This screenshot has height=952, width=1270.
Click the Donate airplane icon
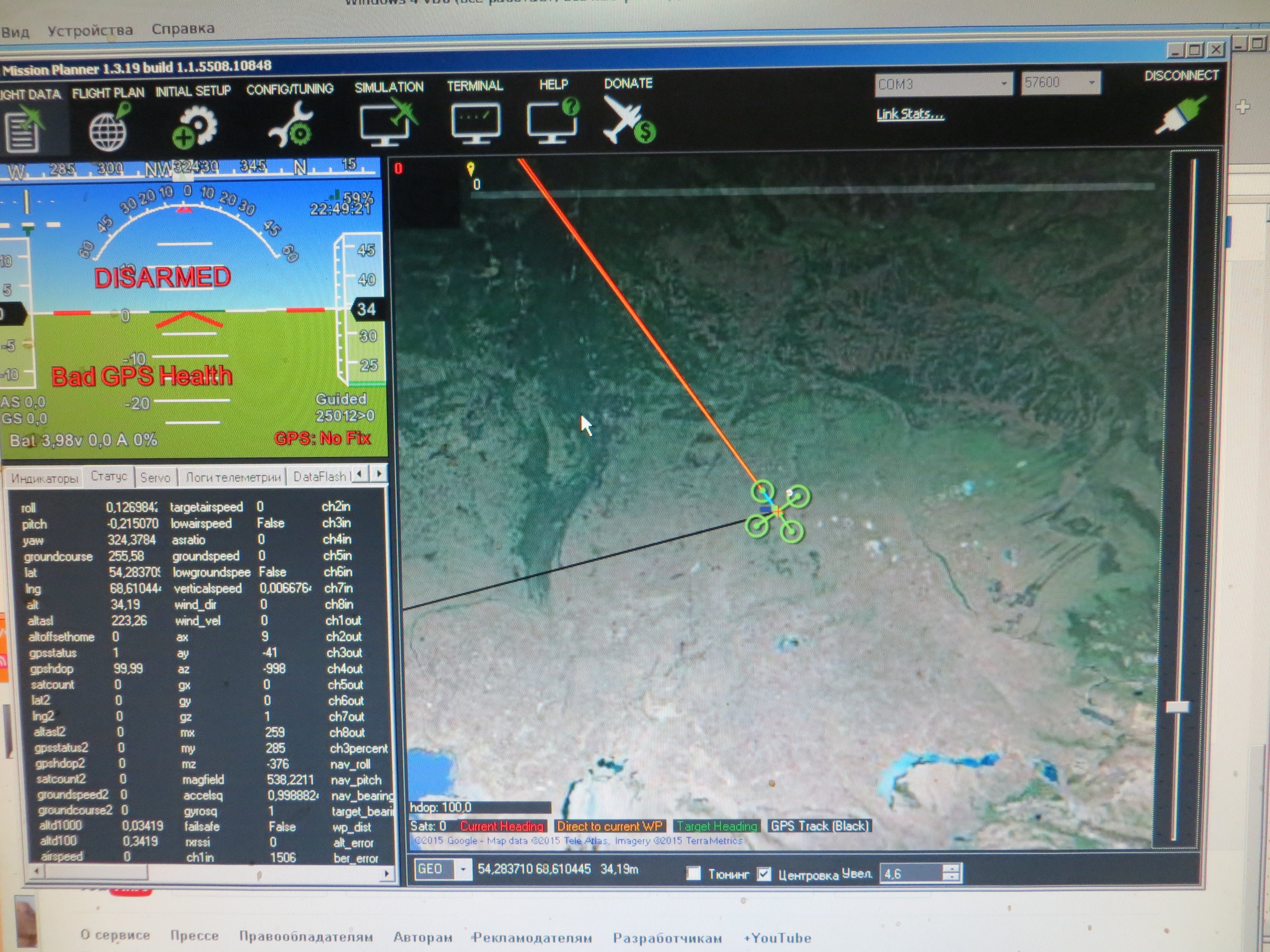pyautogui.click(x=628, y=119)
